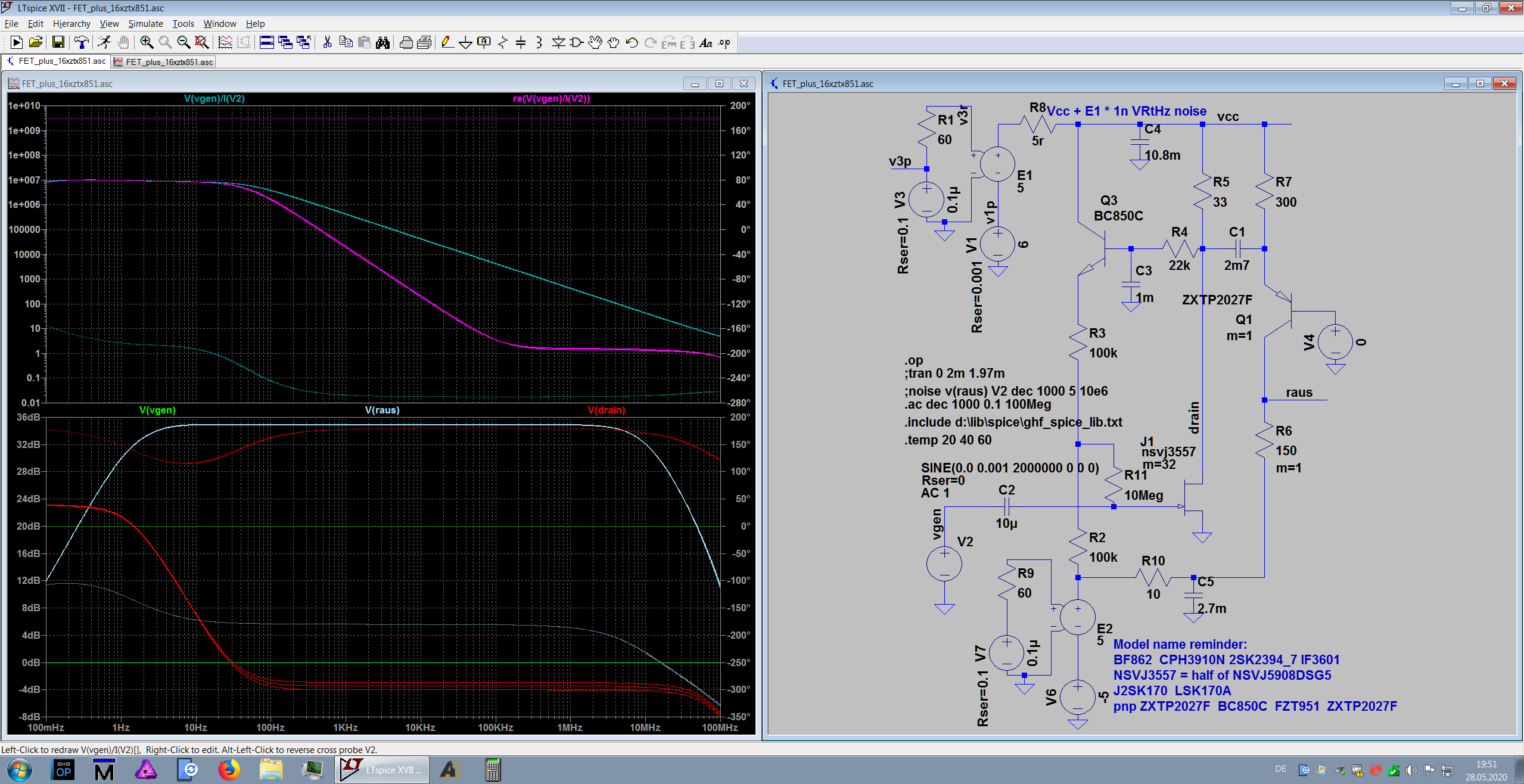Screen dimensions: 1524x784
Task: Open the File menu
Action: pyautogui.click(x=11, y=24)
